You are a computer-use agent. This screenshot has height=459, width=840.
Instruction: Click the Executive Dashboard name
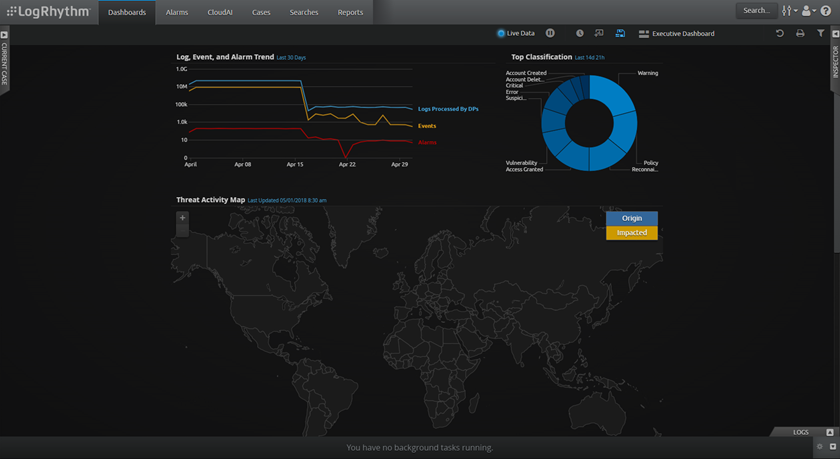(x=683, y=34)
